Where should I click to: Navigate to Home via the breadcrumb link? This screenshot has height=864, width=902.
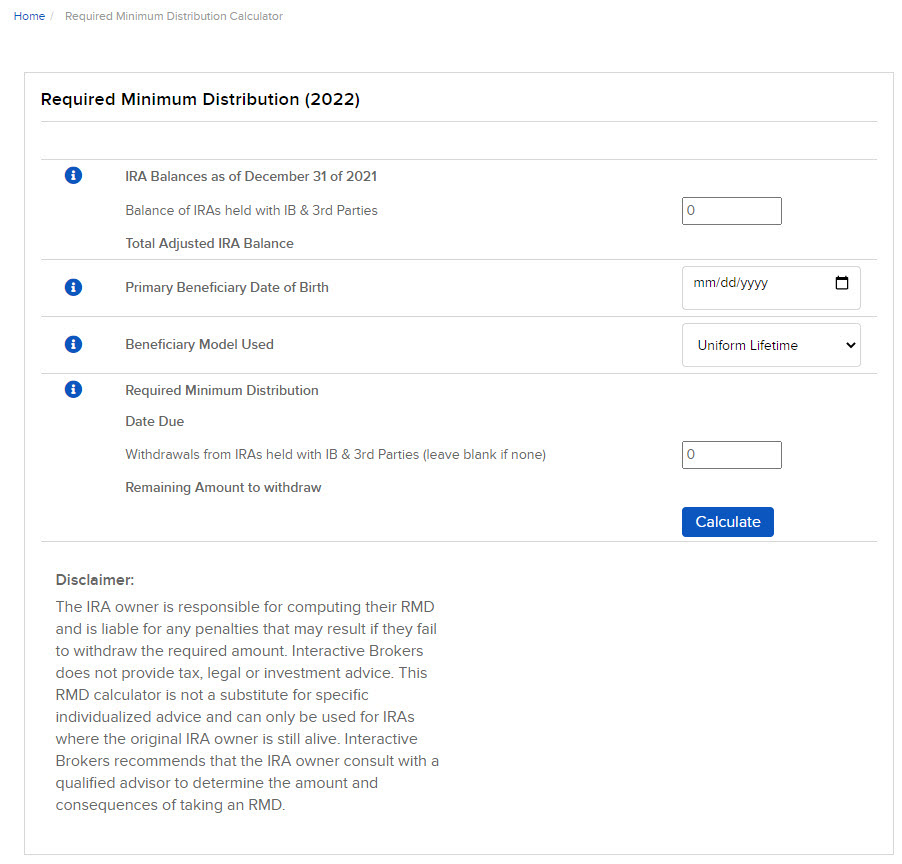coord(29,16)
